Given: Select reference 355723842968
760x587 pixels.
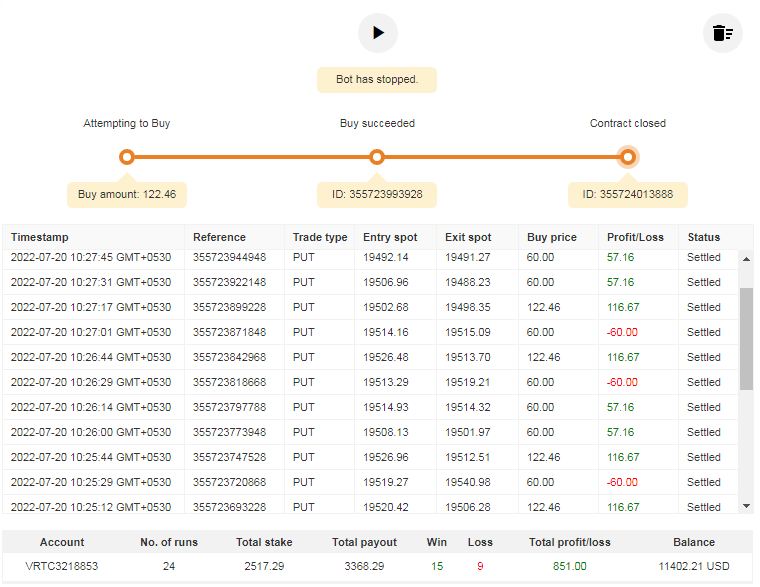Looking at the screenshot, I should point(229,357).
